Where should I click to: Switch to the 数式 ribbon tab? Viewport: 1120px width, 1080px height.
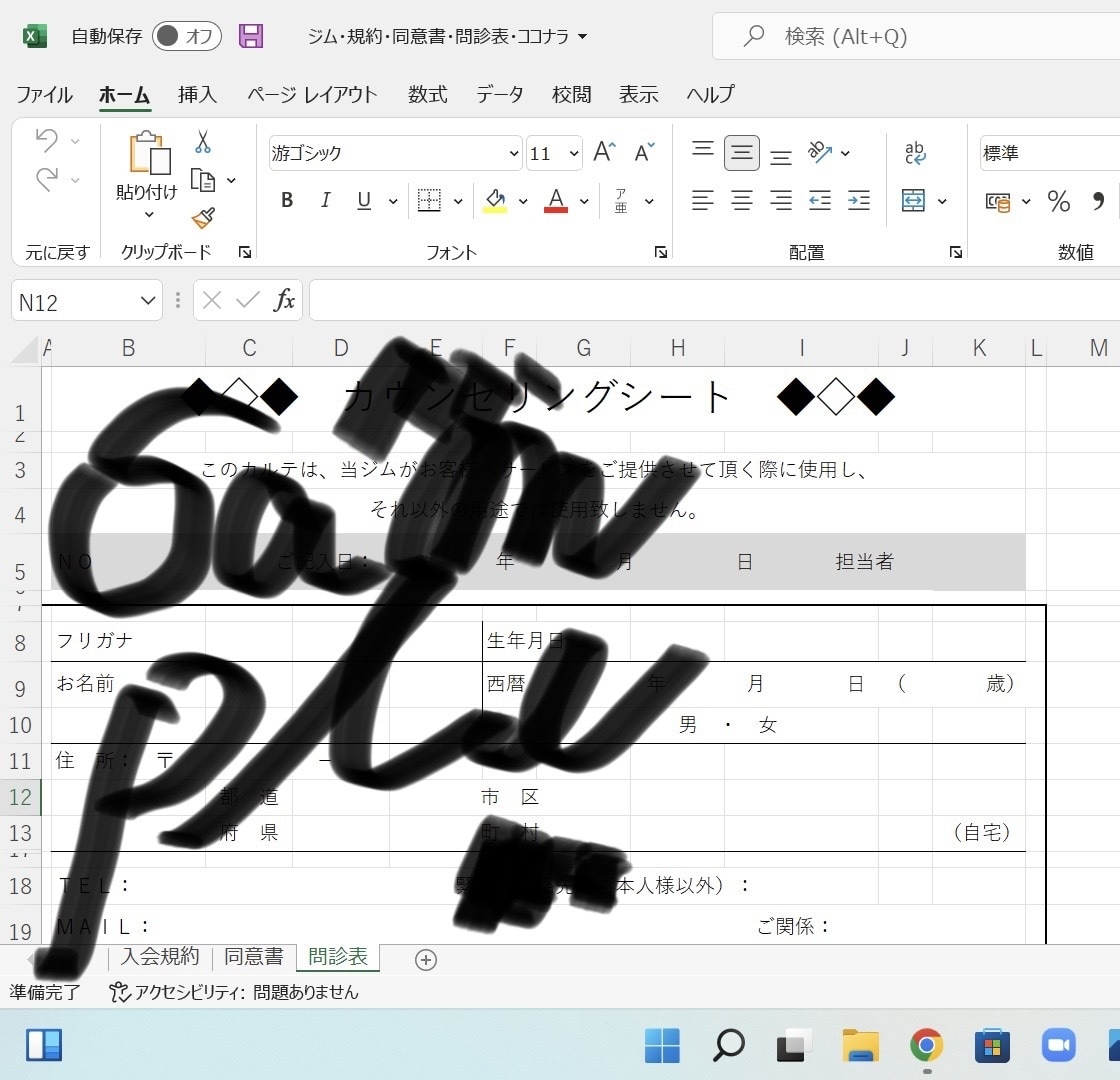[x=428, y=94]
